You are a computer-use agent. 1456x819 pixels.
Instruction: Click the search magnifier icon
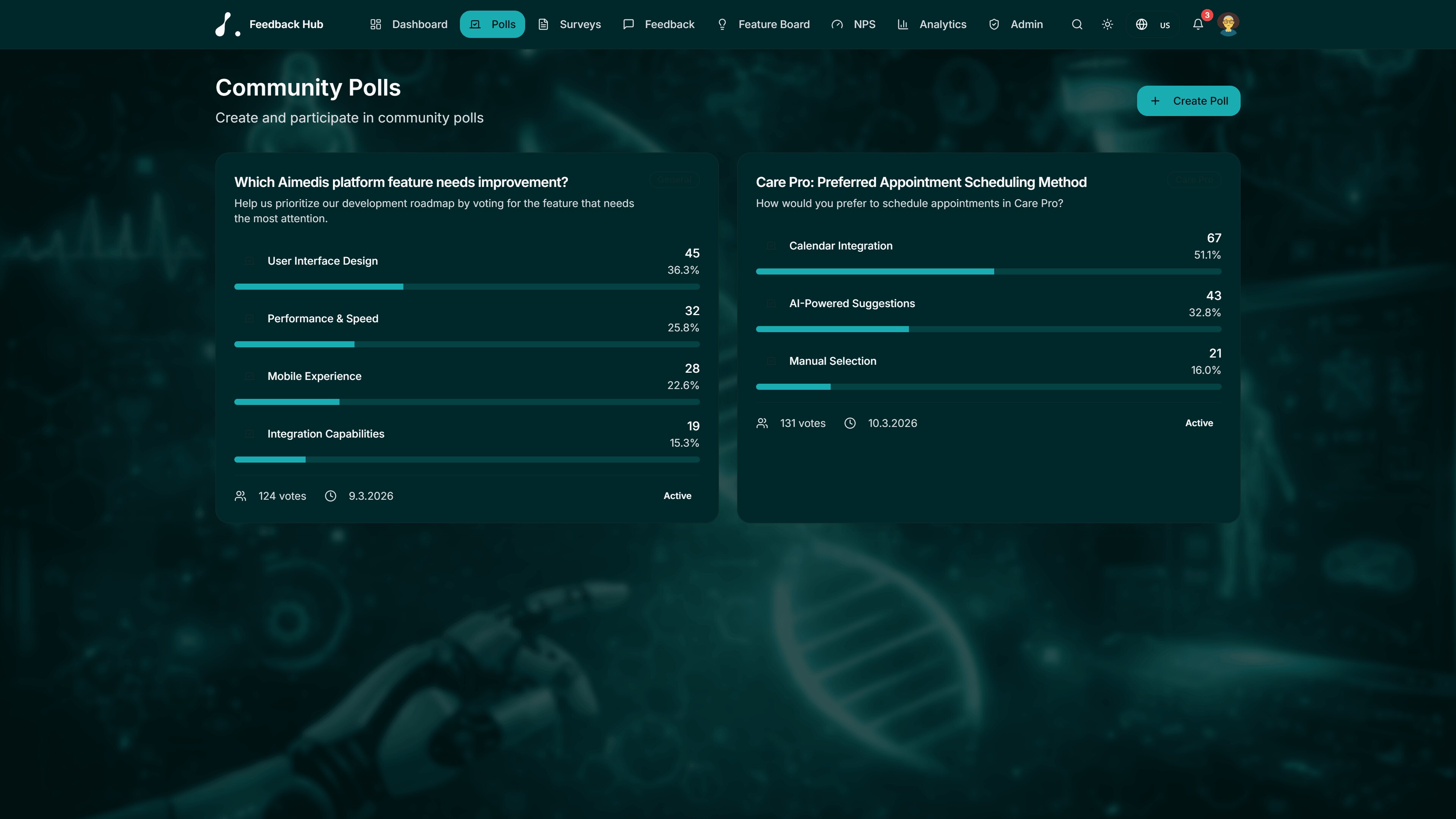1077,24
